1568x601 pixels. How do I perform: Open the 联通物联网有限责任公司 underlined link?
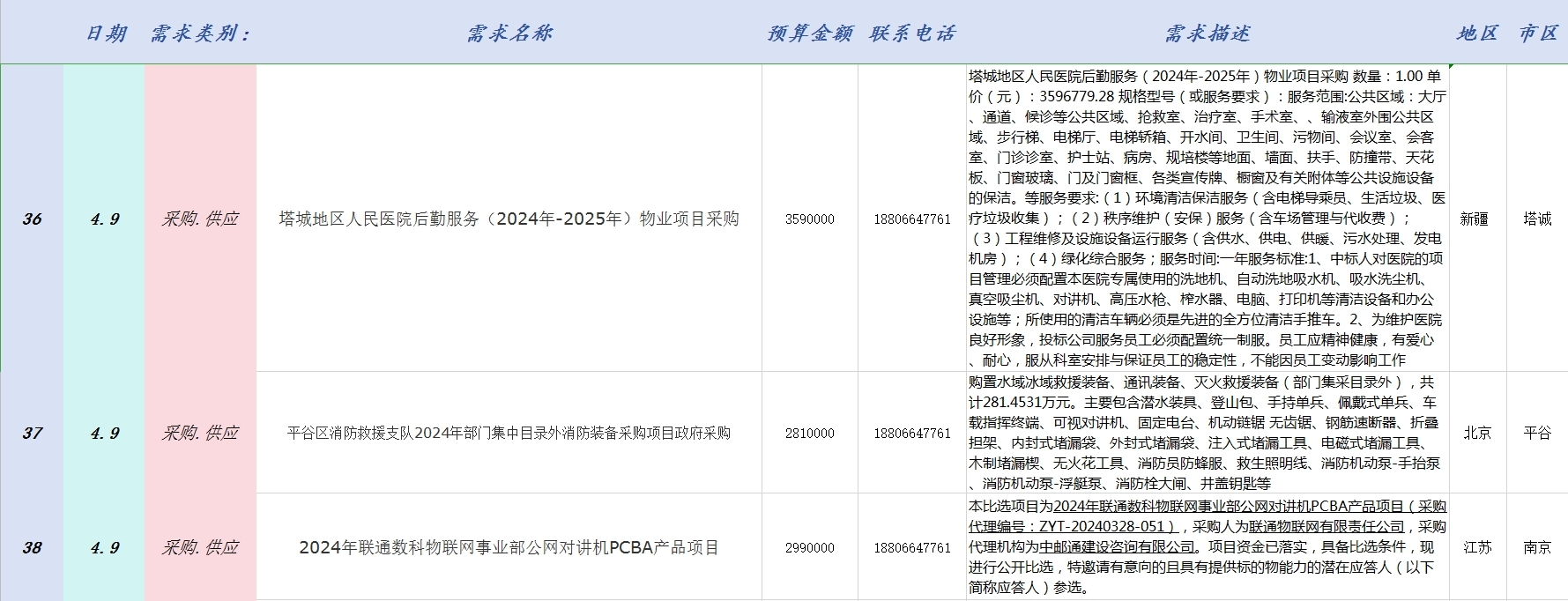point(1326,526)
